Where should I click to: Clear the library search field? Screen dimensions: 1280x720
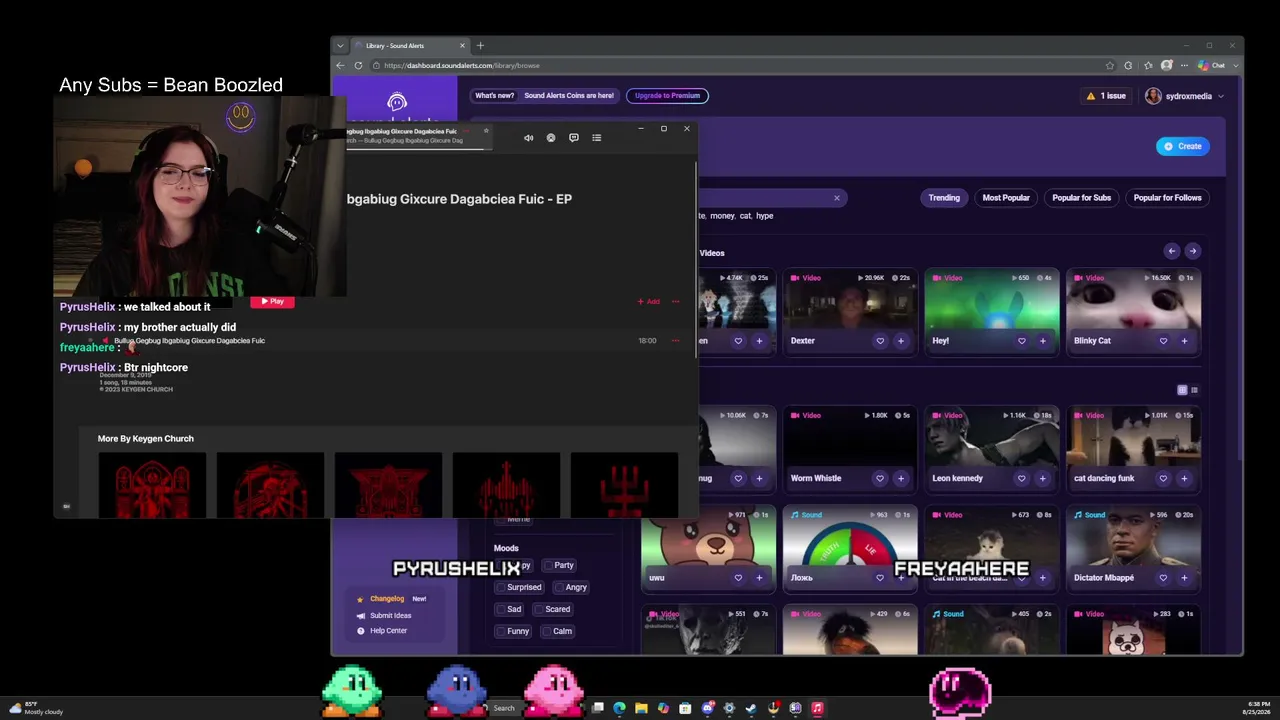(x=837, y=198)
